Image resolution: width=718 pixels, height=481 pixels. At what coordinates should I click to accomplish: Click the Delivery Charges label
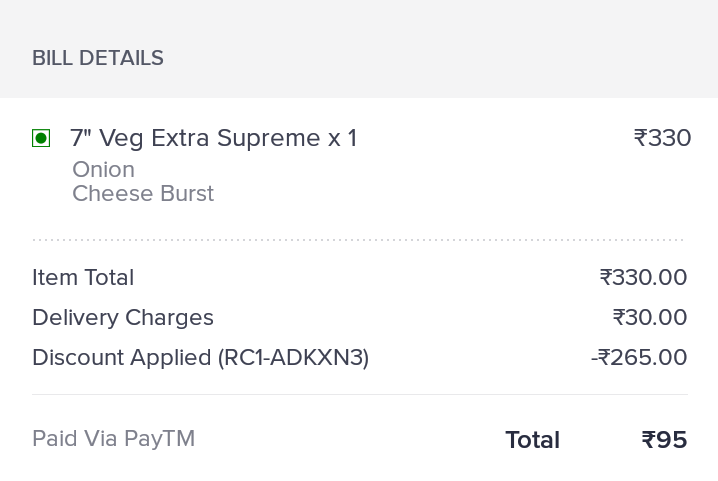point(123,317)
